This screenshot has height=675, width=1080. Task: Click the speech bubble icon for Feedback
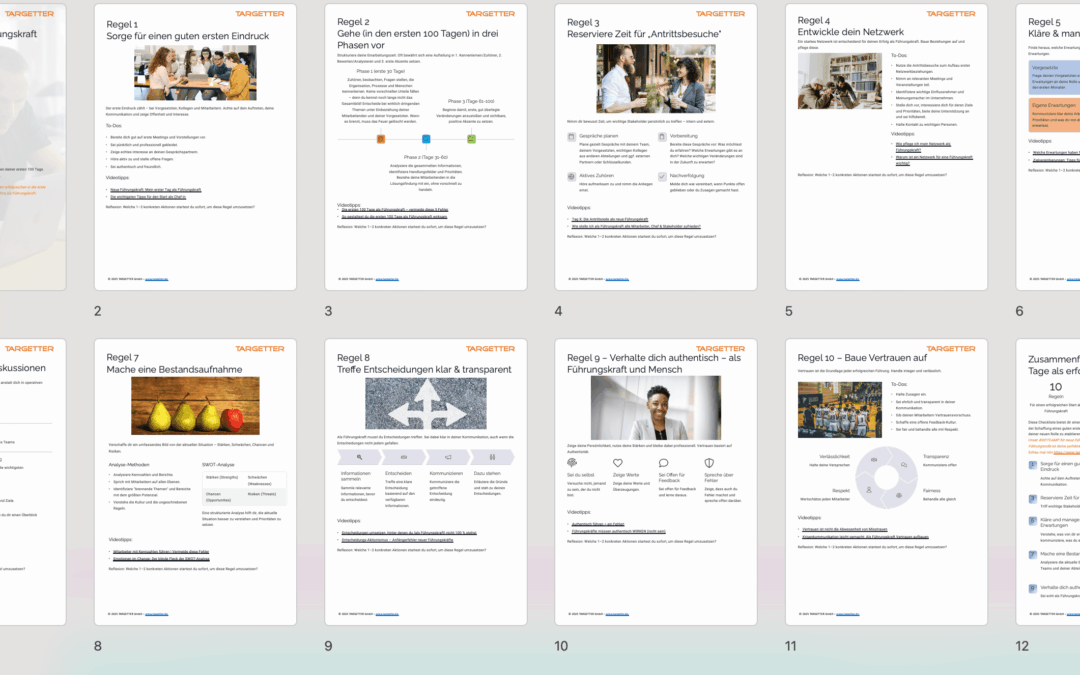pos(663,463)
